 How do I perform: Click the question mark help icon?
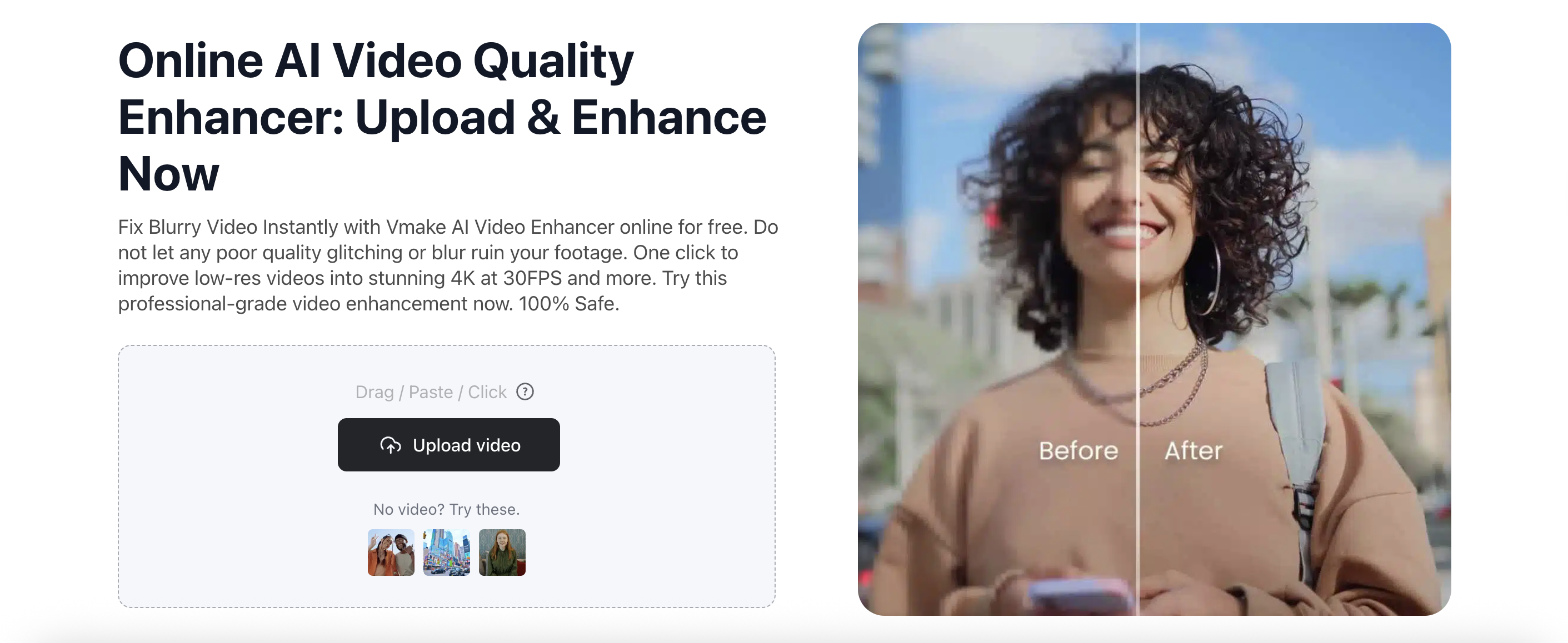click(x=525, y=391)
